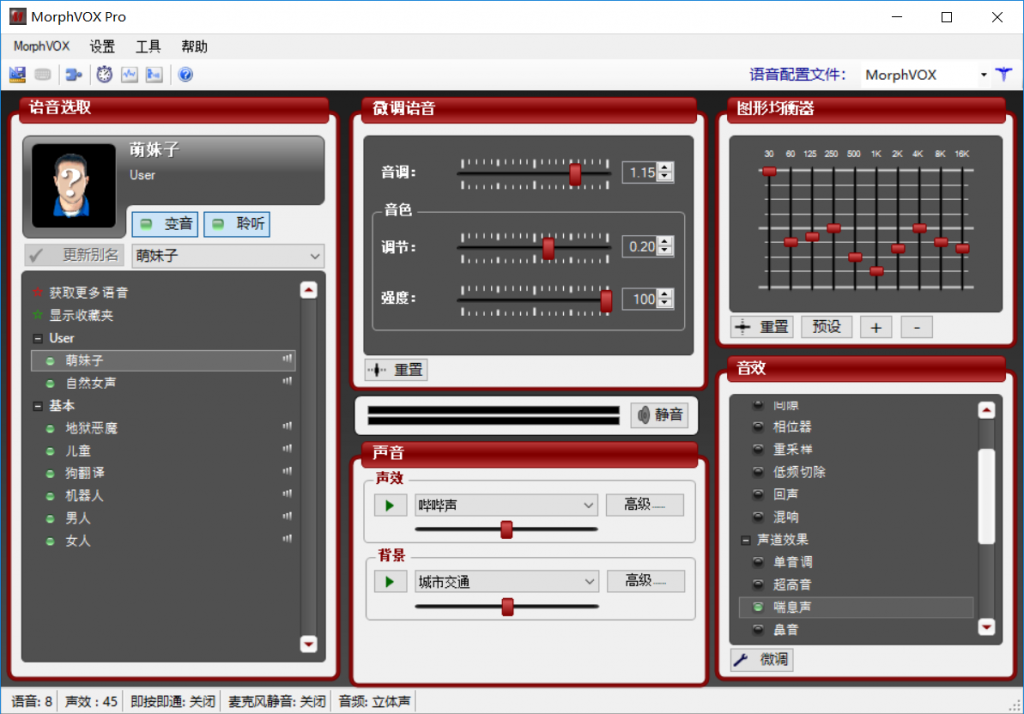Click the sound effect volume slider handle
The height and width of the screenshot is (714, 1024).
pyautogui.click(x=506, y=529)
